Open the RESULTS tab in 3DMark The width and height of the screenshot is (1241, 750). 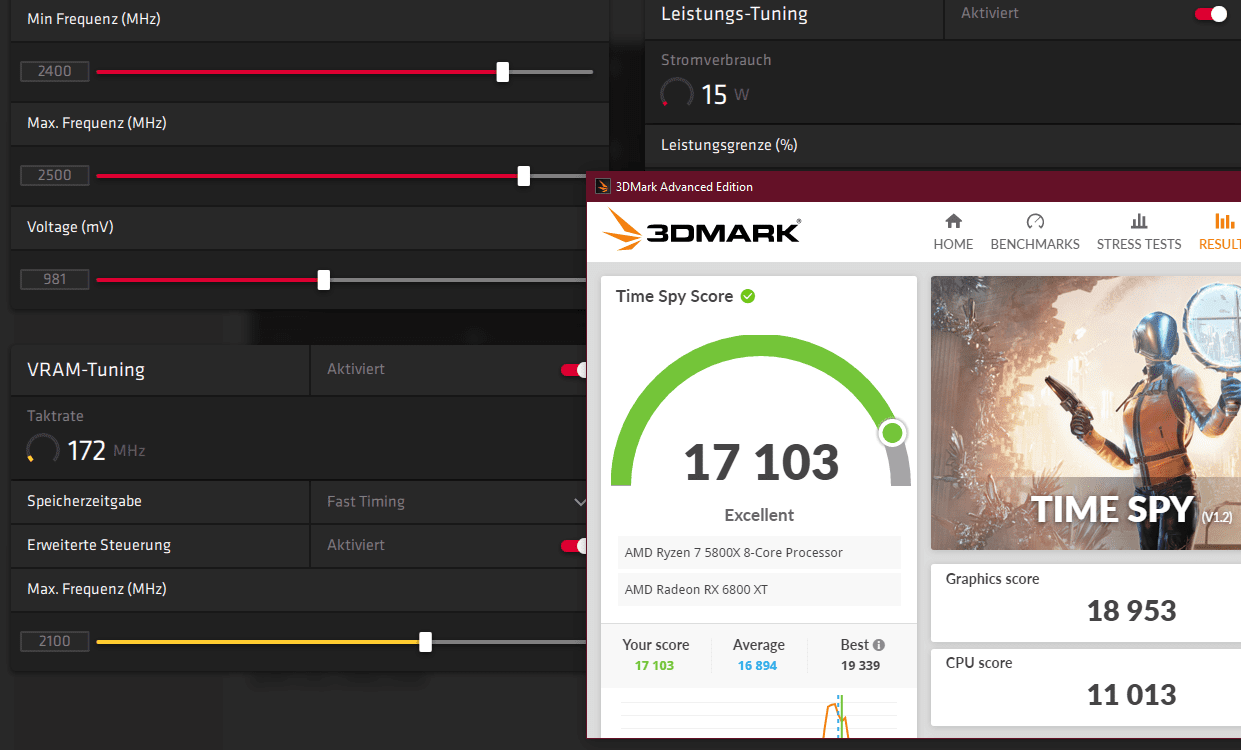pos(1222,232)
